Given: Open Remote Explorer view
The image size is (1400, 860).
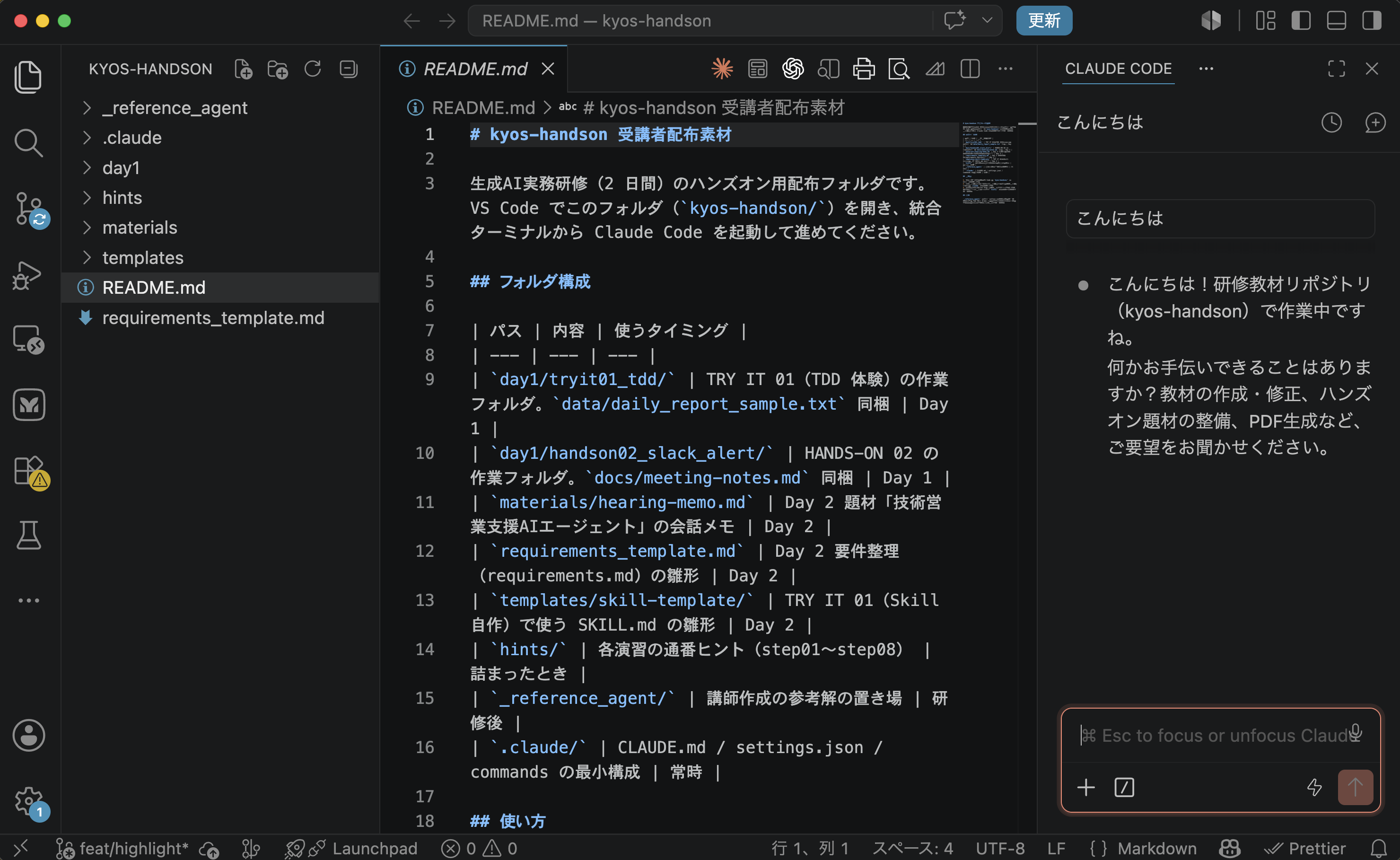Looking at the screenshot, I should pos(28,340).
